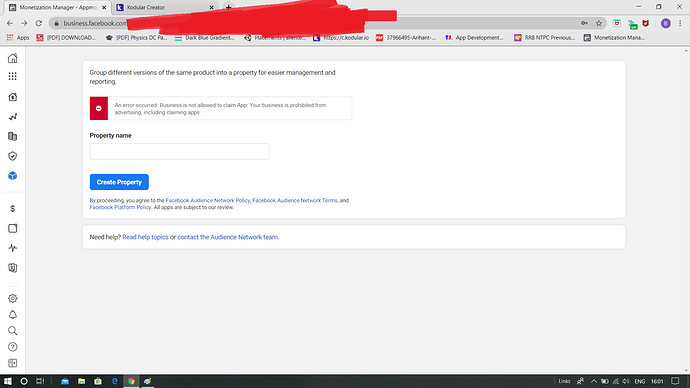Open the Facebook Audience Network Policy link
The width and height of the screenshot is (690, 388).
[x=208, y=200]
